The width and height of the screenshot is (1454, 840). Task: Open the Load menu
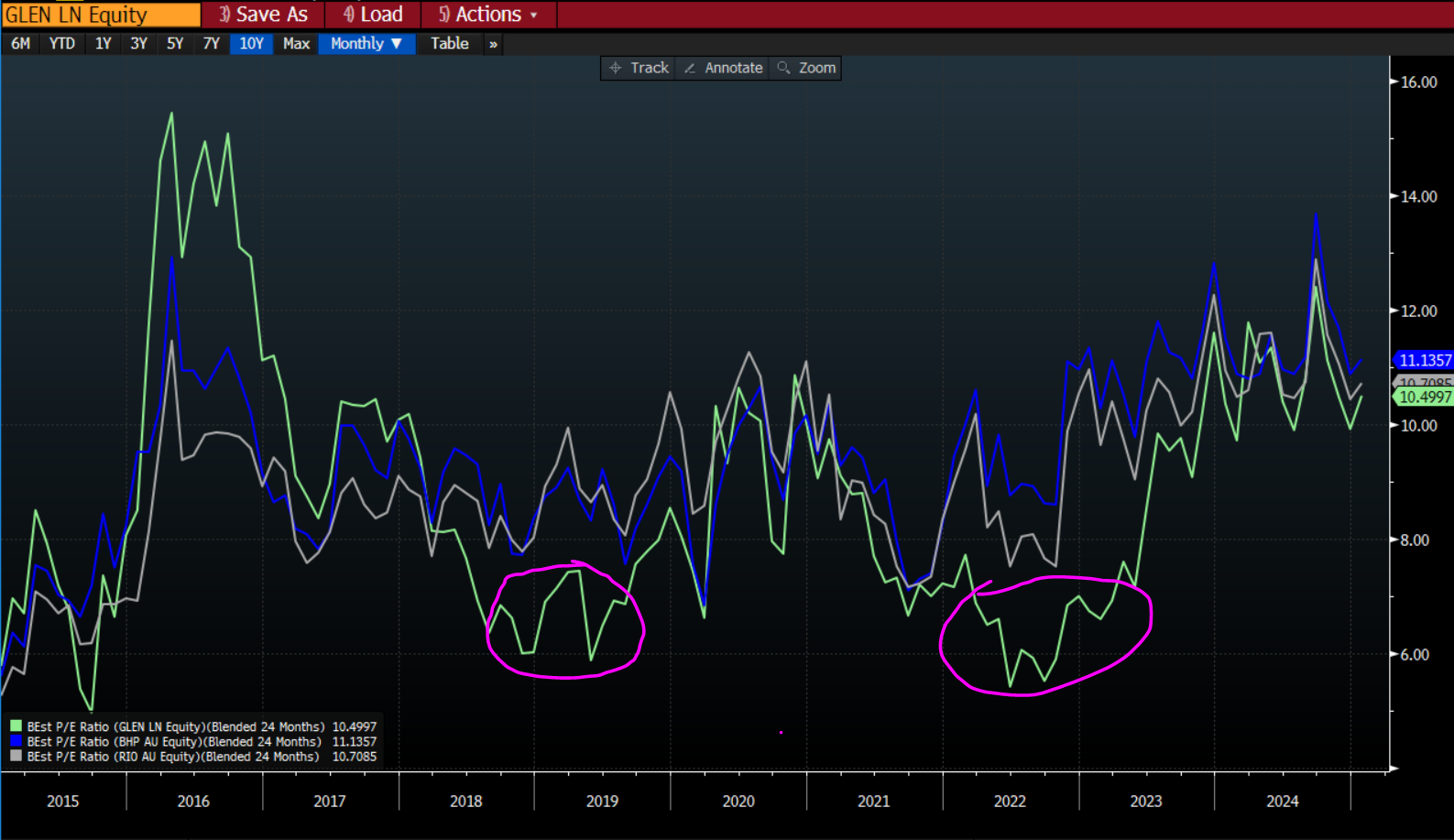(373, 15)
